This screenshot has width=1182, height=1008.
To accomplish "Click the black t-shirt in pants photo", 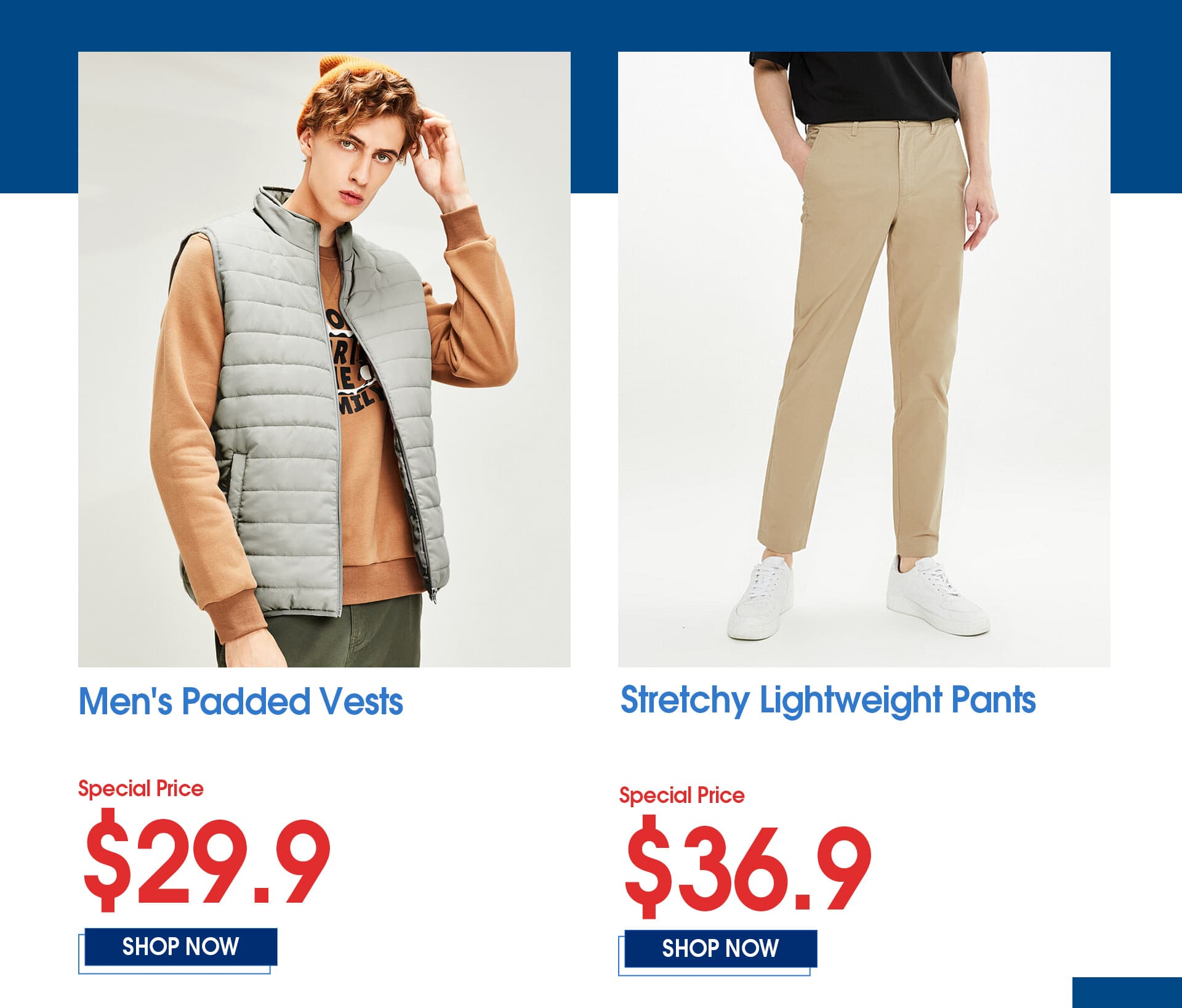I will [853, 86].
